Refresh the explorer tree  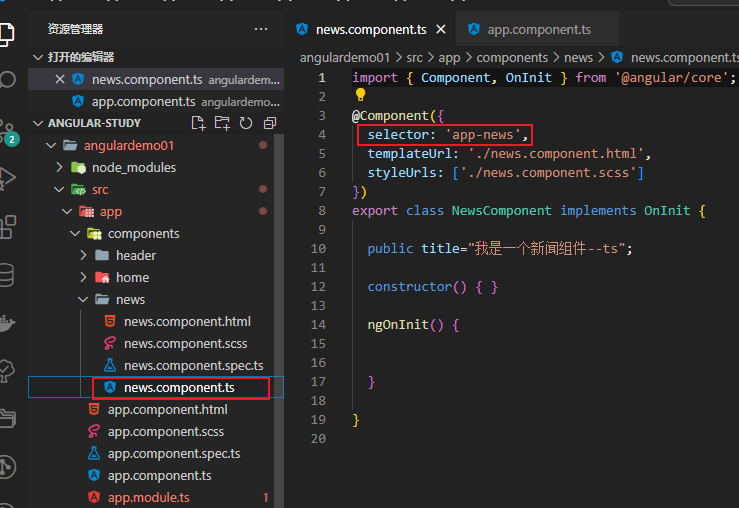tap(246, 123)
